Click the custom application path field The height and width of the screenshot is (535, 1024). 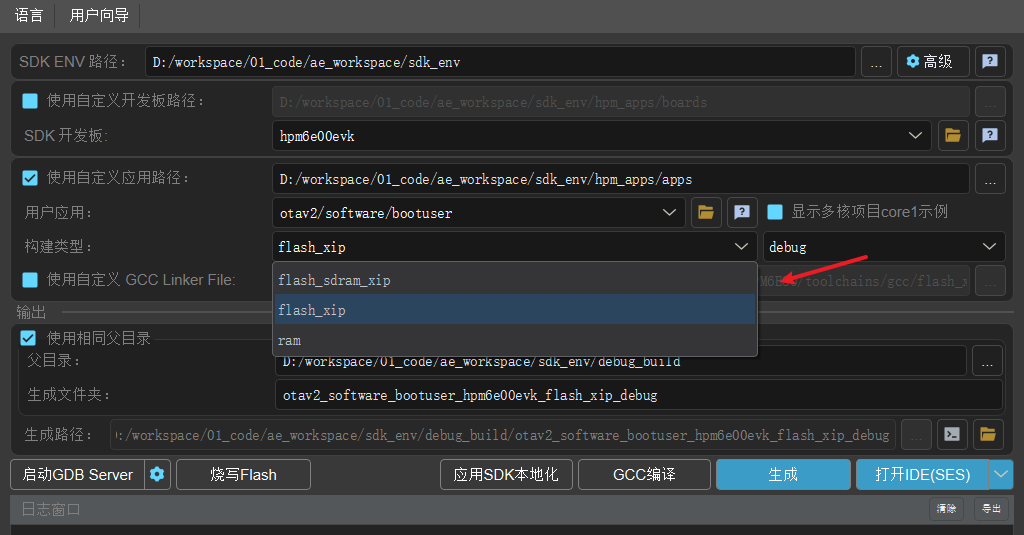[x=620, y=179]
